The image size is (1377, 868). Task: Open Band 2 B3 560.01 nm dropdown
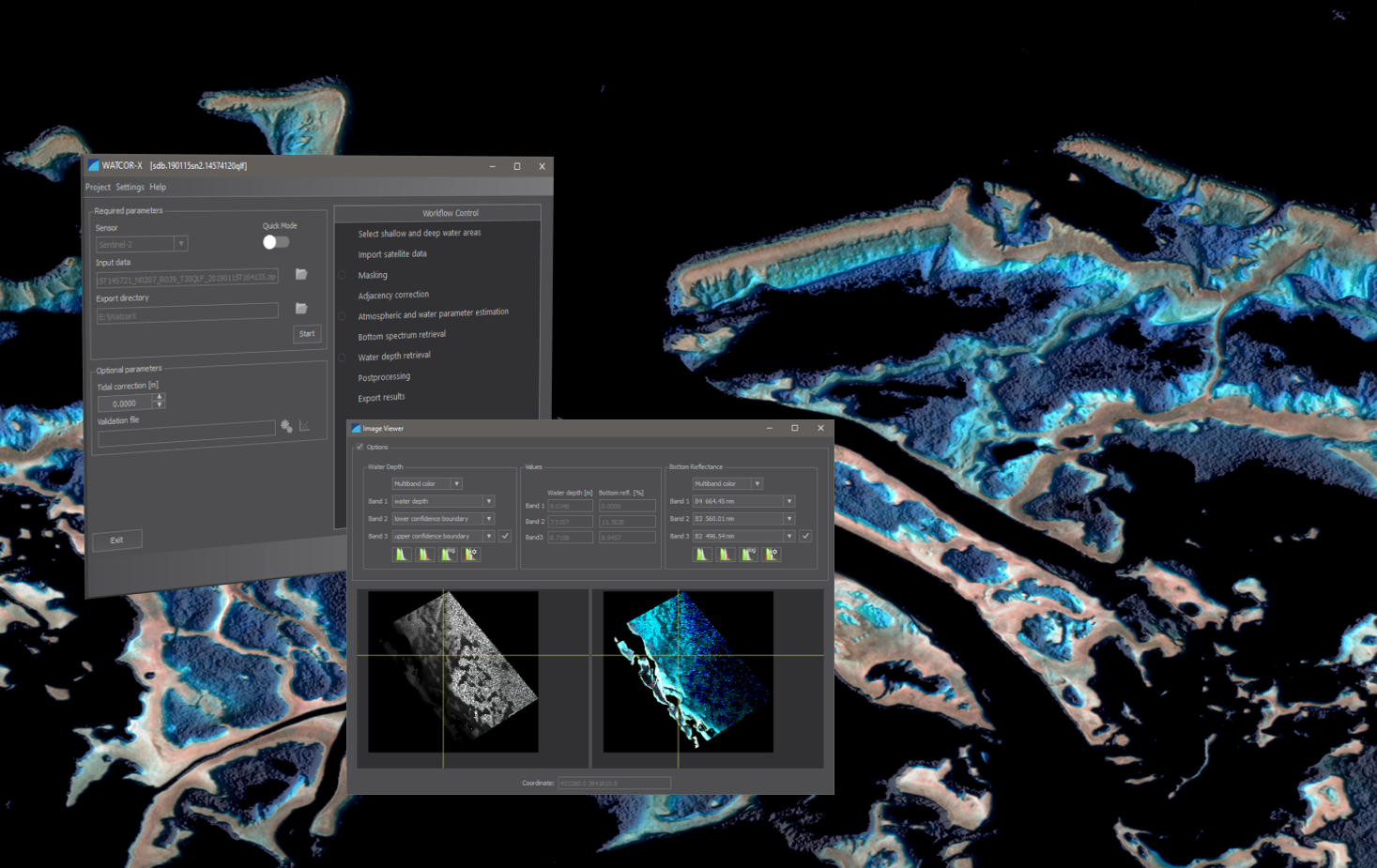[743, 518]
